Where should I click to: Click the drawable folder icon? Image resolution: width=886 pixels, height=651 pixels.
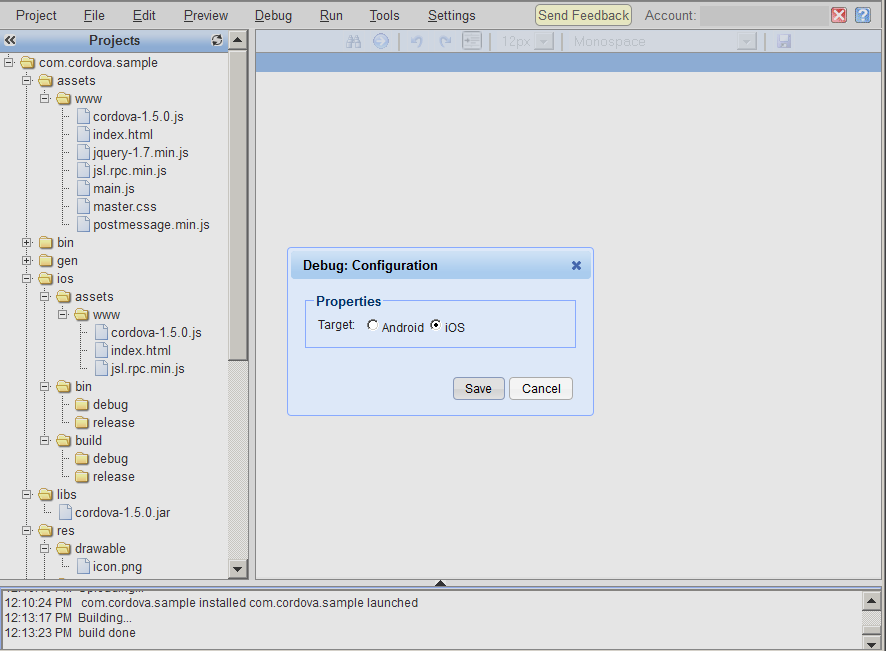[x=64, y=549]
